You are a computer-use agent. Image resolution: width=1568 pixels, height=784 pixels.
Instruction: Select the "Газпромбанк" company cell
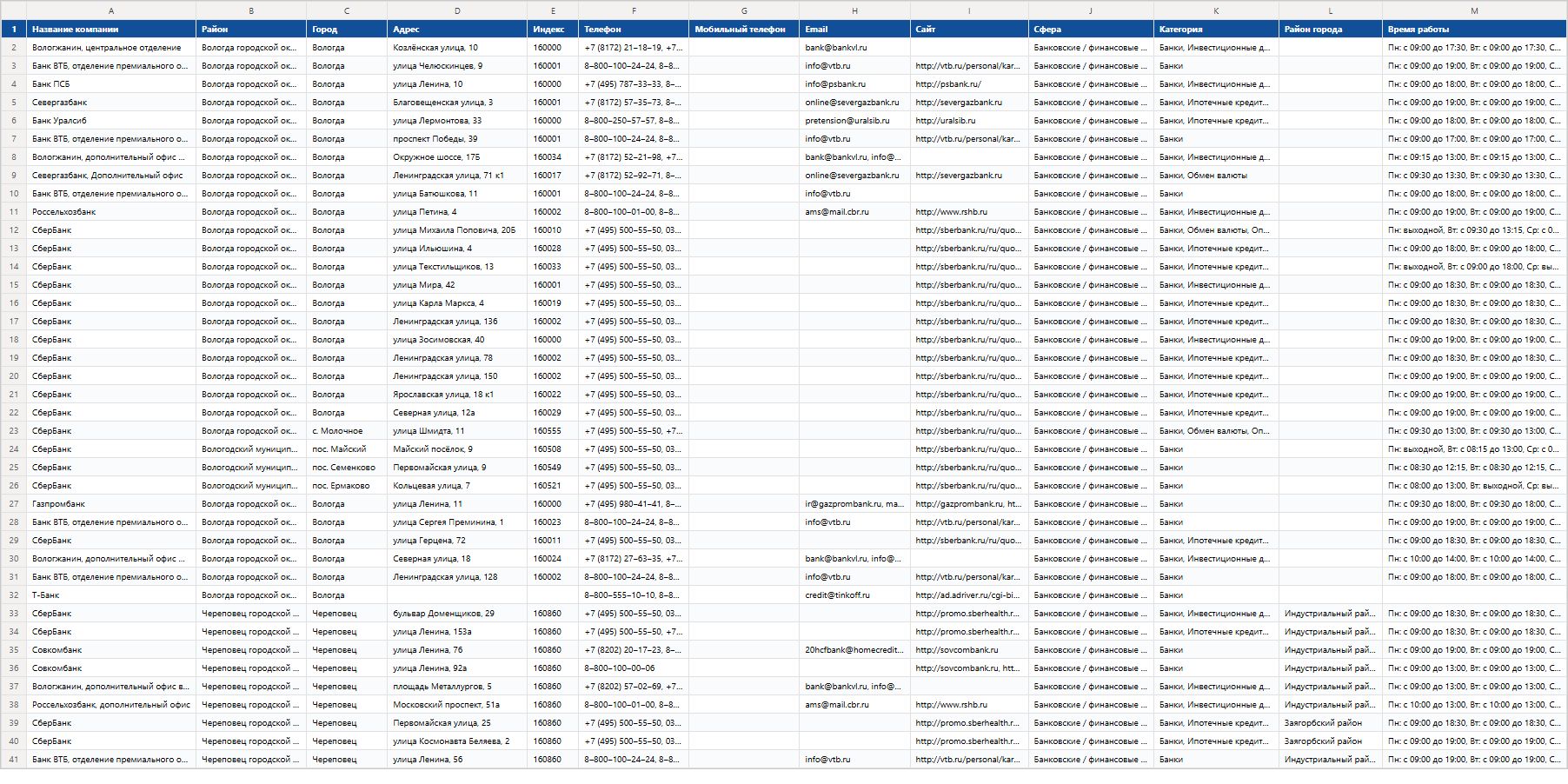pos(111,504)
